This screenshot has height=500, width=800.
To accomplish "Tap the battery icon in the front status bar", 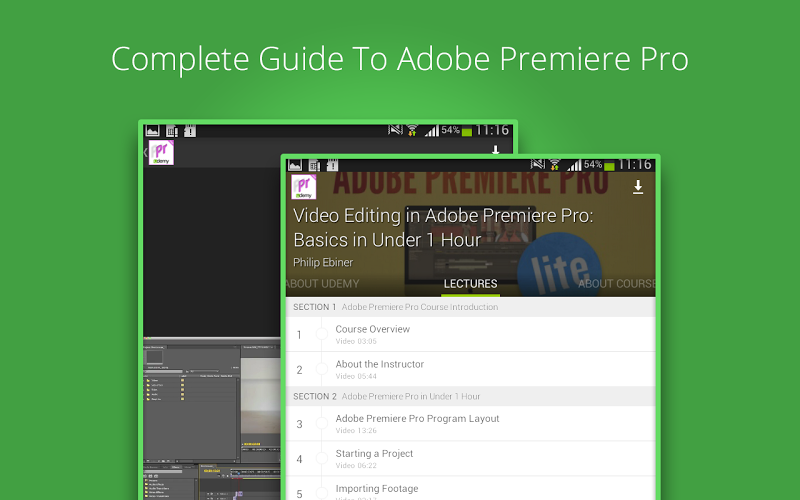I will point(609,166).
